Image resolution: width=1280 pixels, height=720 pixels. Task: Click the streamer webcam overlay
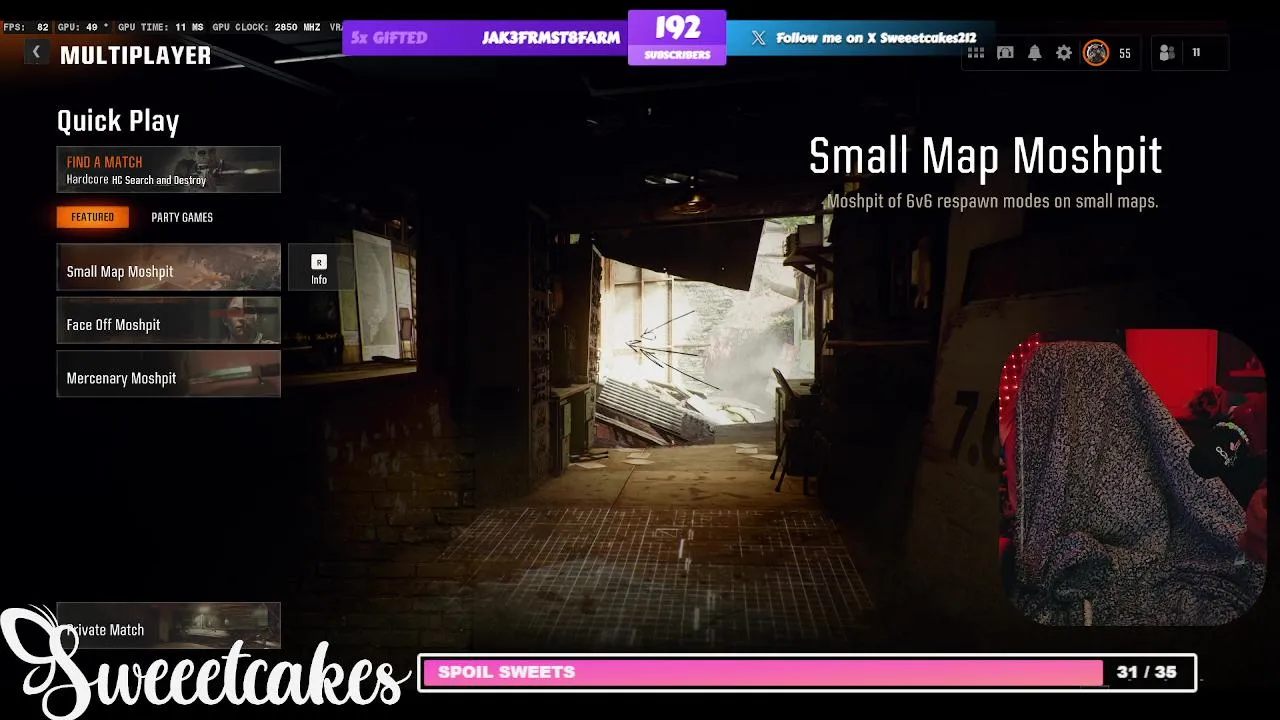pos(1133,478)
